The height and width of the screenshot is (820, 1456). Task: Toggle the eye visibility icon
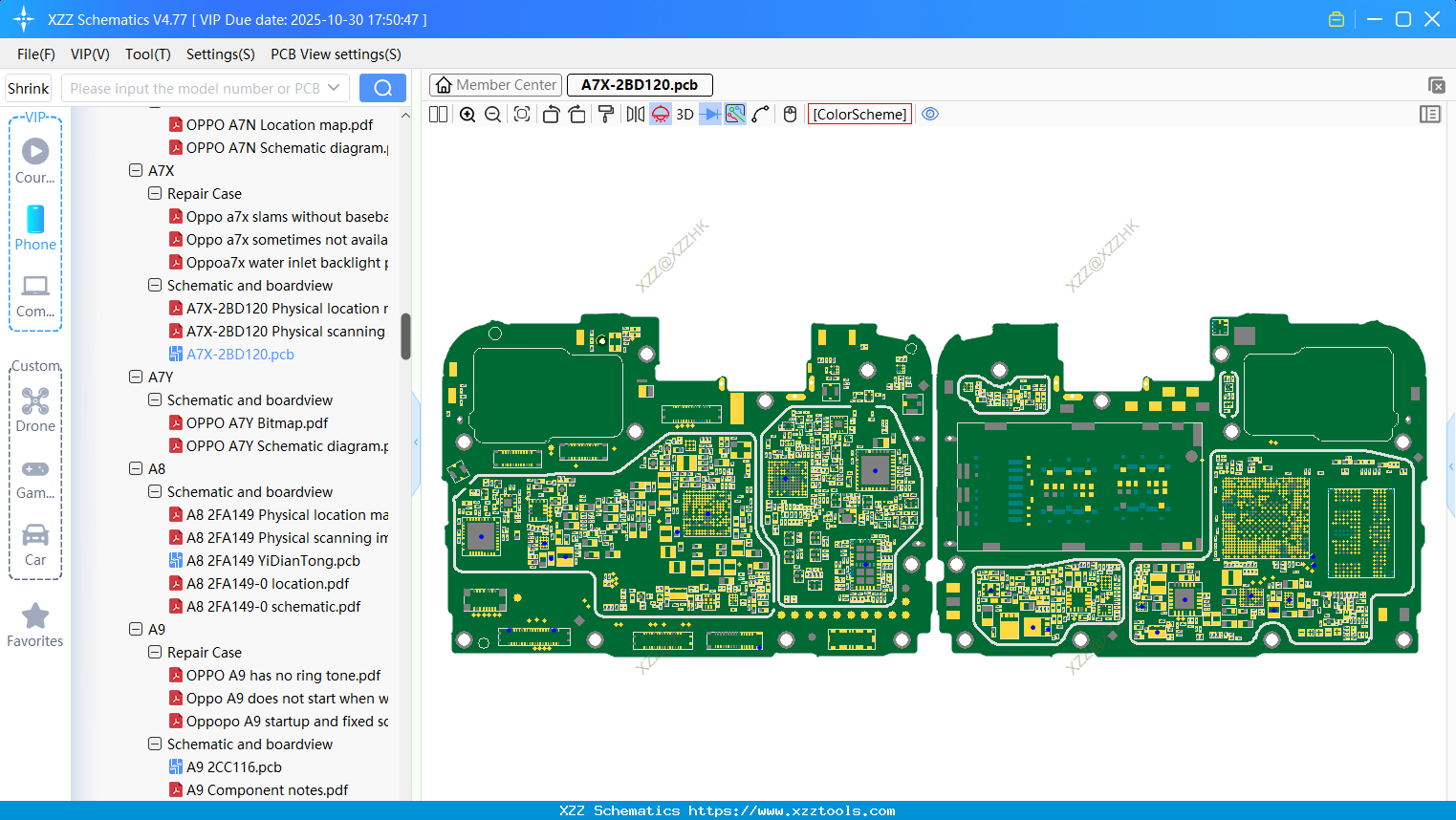[930, 115]
